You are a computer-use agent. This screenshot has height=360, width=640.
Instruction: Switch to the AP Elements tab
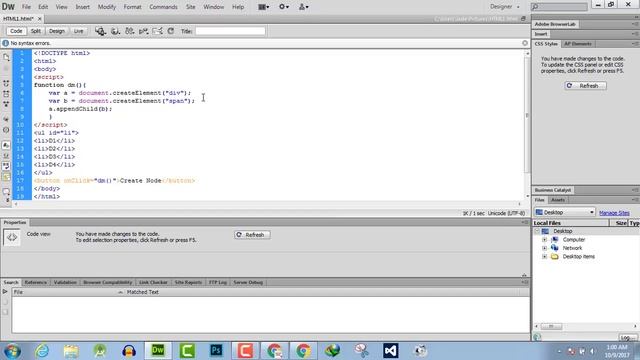point(578,44)
